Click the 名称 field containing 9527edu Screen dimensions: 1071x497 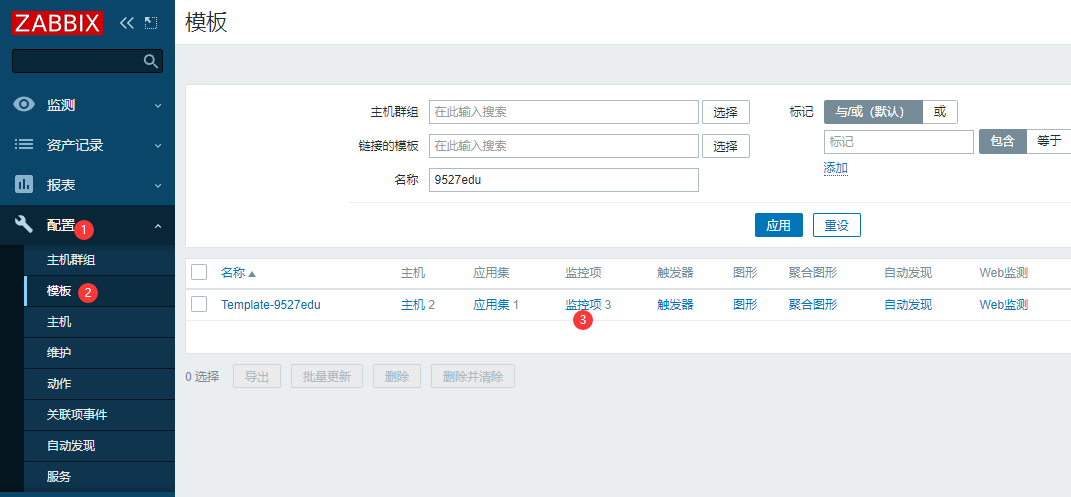tap(564, 180)
